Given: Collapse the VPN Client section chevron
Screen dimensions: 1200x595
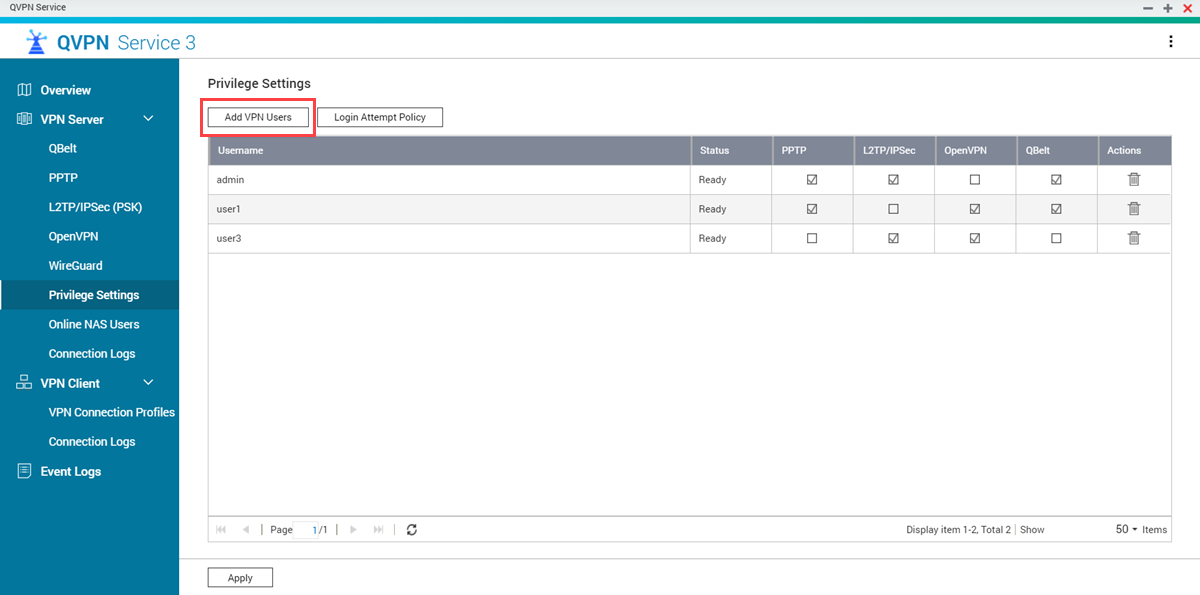Looking at the screenshot, I should click(x=149, y=383).
